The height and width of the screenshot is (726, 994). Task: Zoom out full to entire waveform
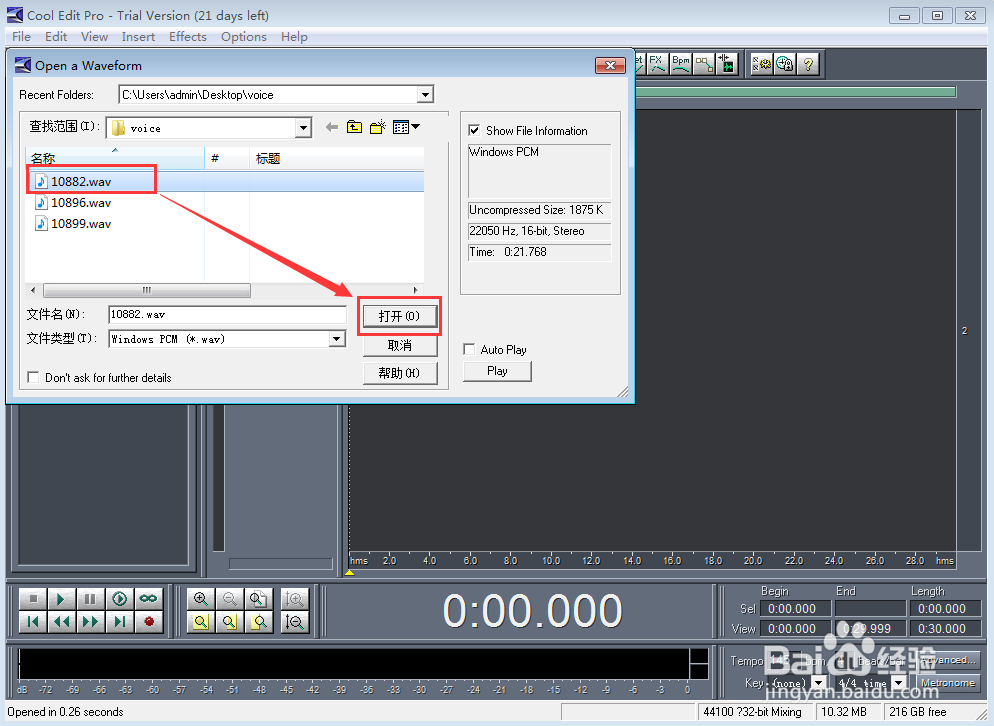point(258,599)
